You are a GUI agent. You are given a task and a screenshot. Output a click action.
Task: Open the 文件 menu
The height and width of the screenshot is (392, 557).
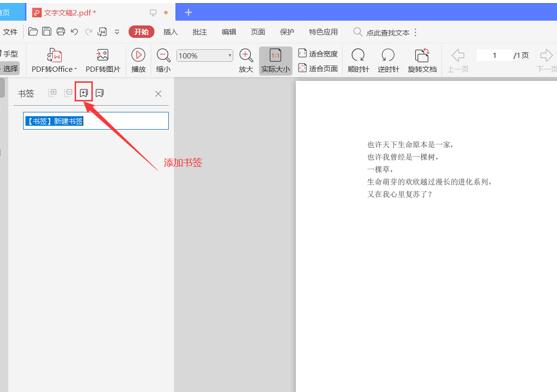[10, 32]
